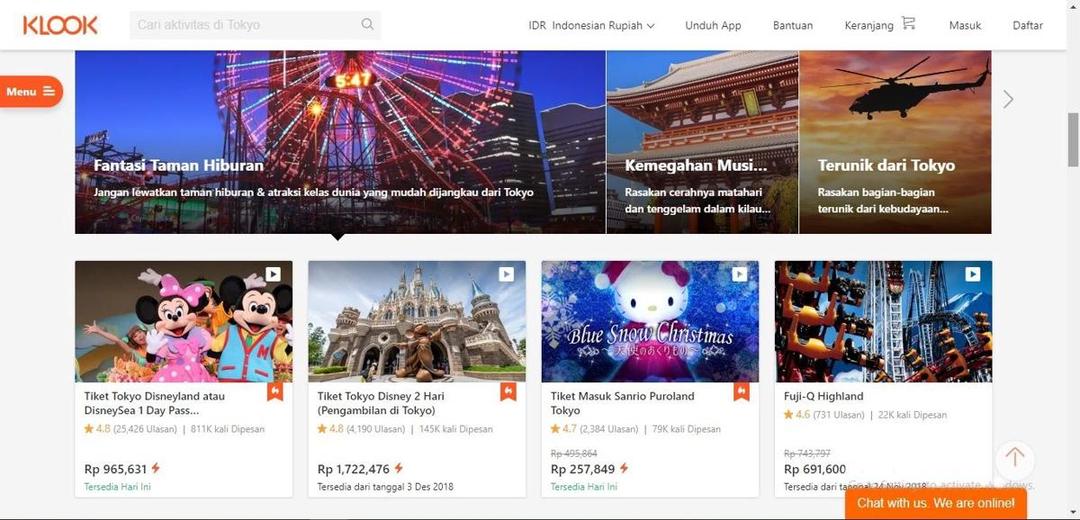Click the KLOOK logo
Screen dimensions: 1080x520
[x=60, y=25]
